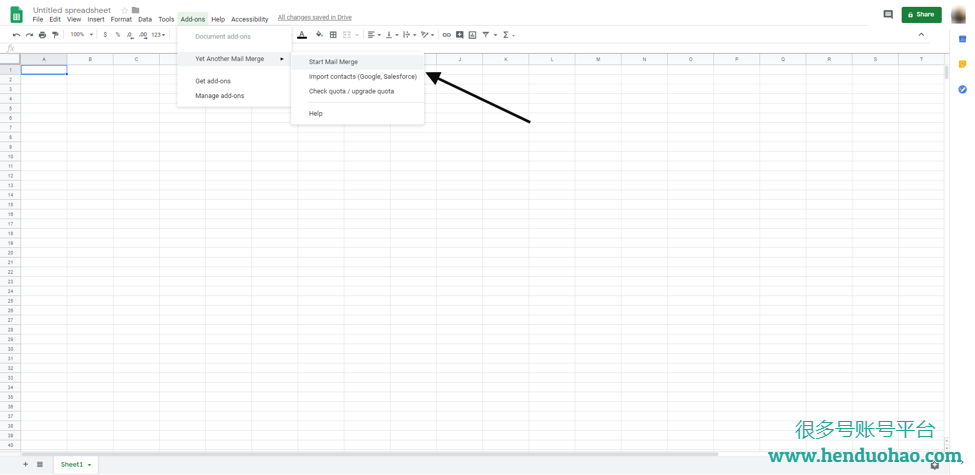Click the Google Sheets home logo
Viewport: 975px width, 475px height.
tap(17, 14)
